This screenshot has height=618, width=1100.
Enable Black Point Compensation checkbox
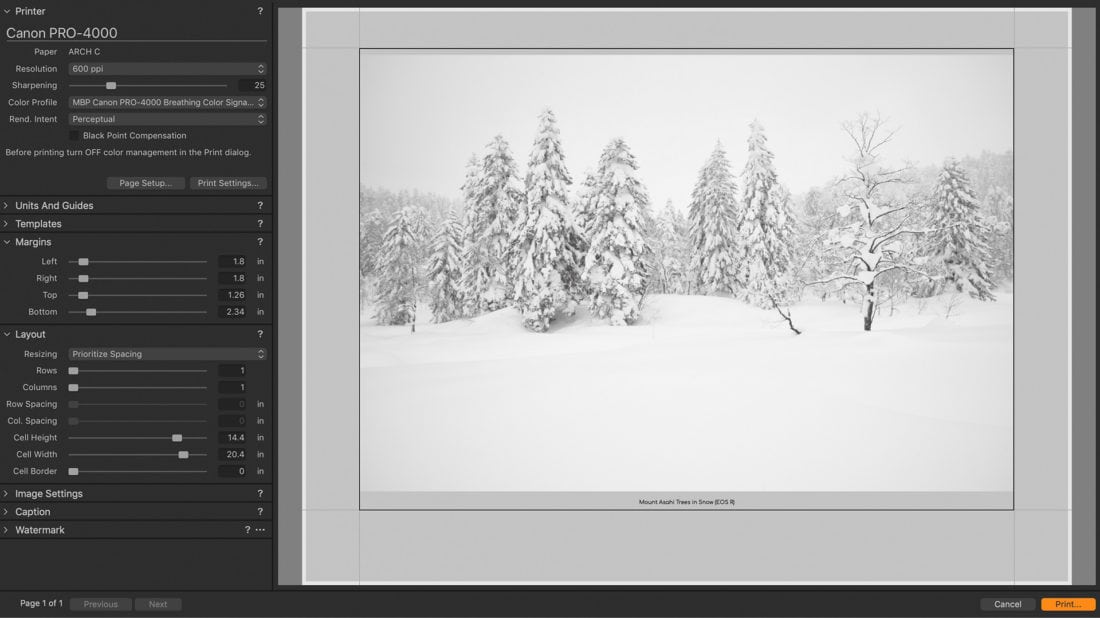pos(74,136)
